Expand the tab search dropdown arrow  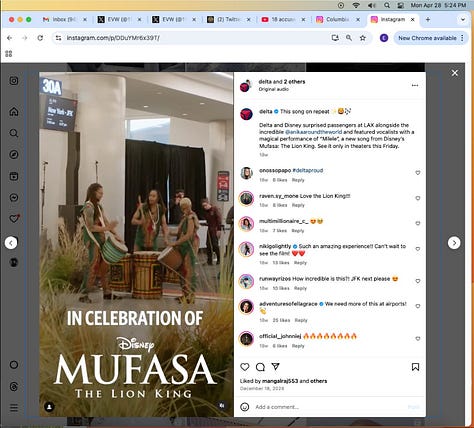(463, 20)
